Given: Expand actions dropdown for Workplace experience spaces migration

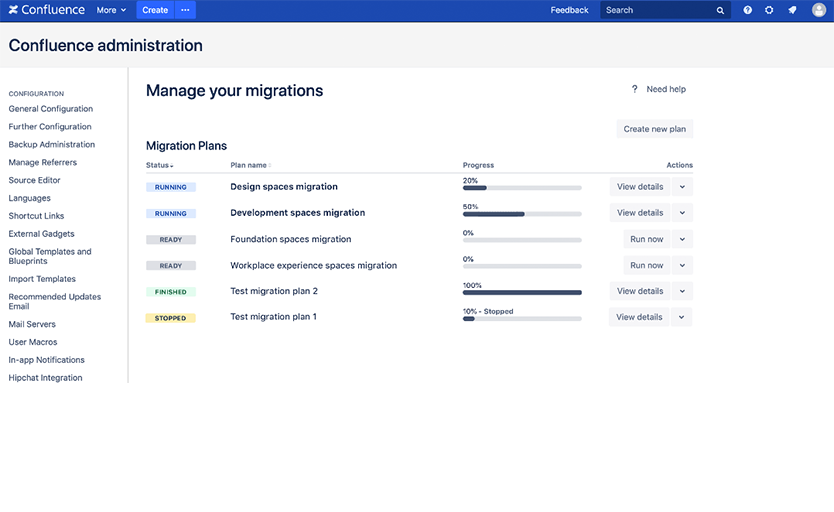Looking at the screenshot, I should pyautogui.click(x=682, y=265).
